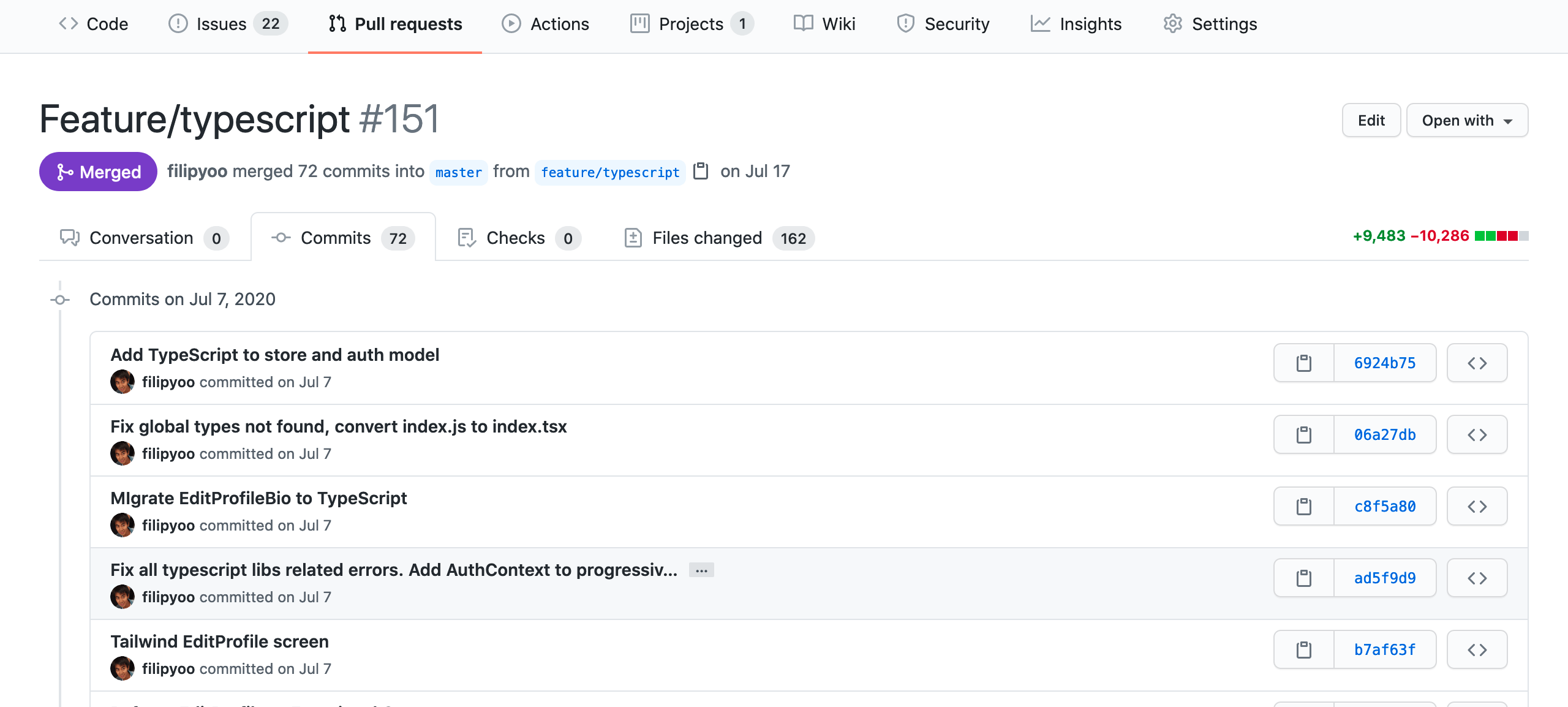The image size is (1568, 707).
Task: Click avatar on Fix all typescript libs commit
Action: [x=123, y=597]
